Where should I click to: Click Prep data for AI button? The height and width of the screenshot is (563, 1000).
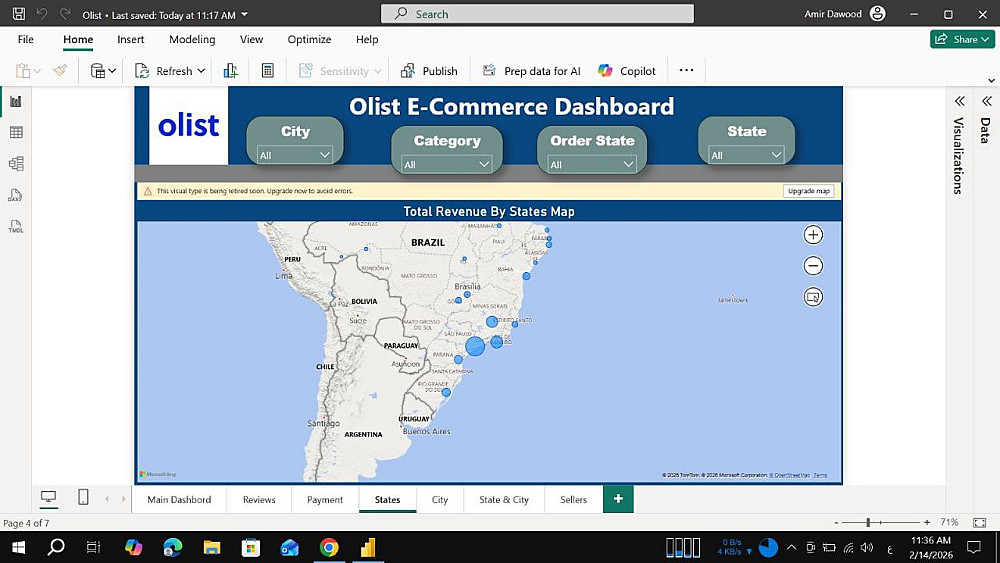pos(531,71)
